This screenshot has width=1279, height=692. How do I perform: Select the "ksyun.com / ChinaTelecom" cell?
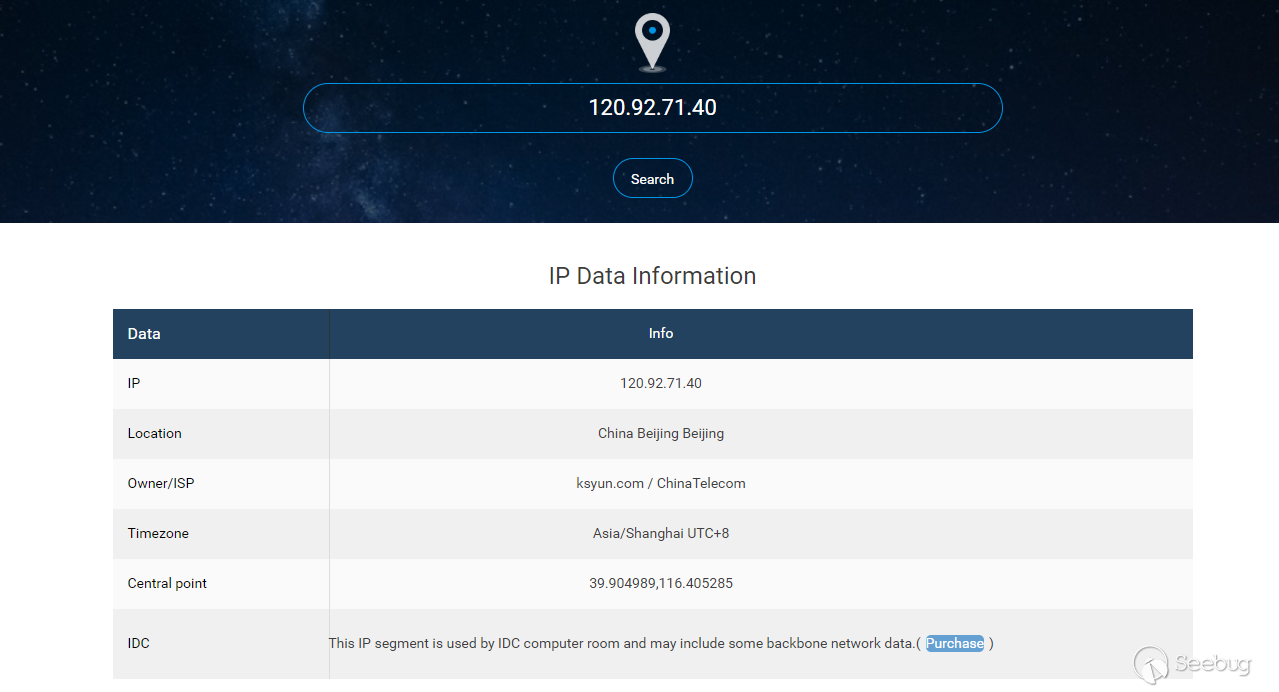tap(661, 483)
